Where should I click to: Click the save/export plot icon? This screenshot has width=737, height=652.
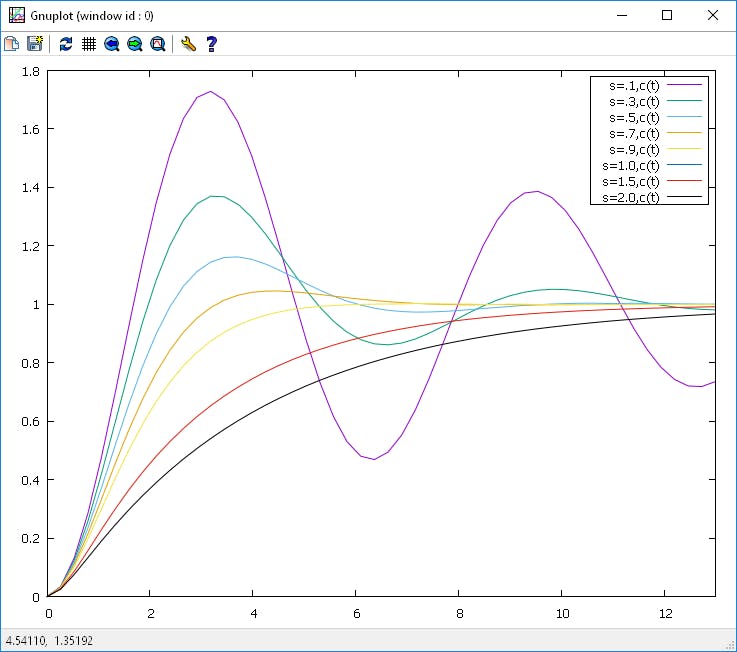[35, 44]
